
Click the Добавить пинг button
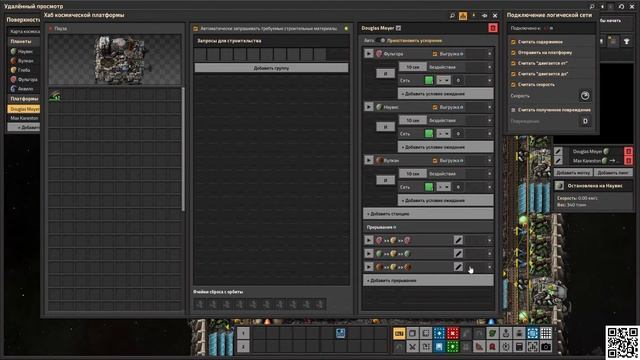point(613,173)
